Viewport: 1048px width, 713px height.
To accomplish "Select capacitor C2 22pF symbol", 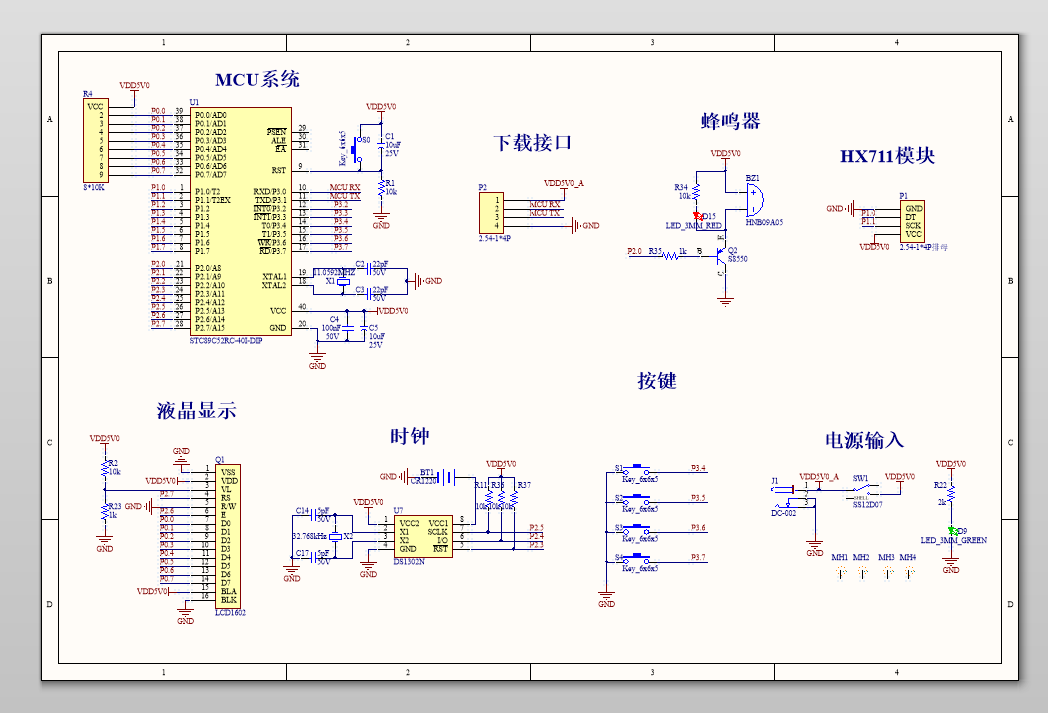I will 368,269.
